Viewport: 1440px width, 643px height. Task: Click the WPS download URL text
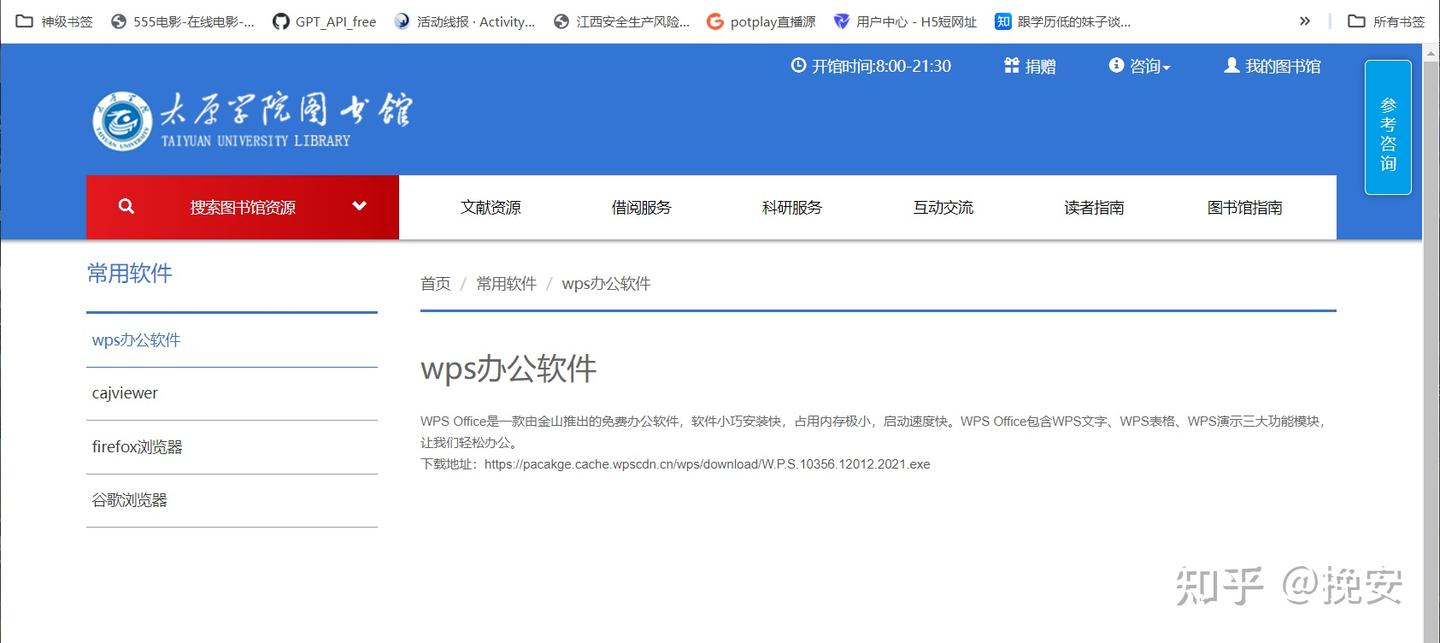tap(707, 464)
